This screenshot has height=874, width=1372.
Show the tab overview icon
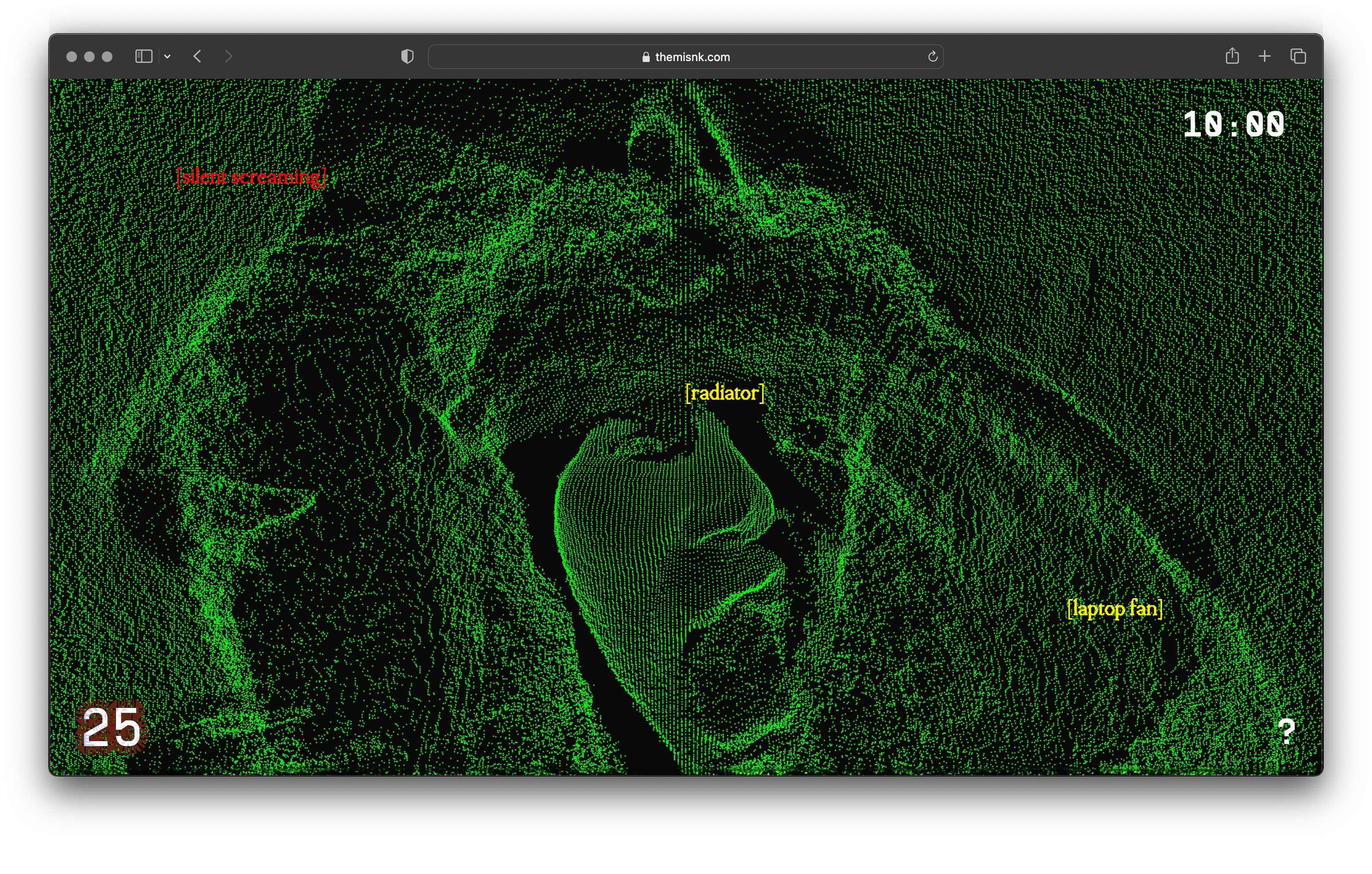point(1299,56)
